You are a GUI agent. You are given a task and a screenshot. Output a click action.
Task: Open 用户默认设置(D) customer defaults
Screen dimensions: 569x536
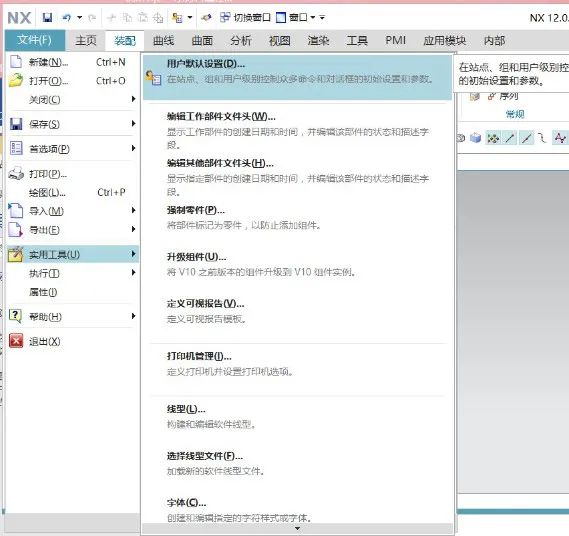(x=297, y=77)
